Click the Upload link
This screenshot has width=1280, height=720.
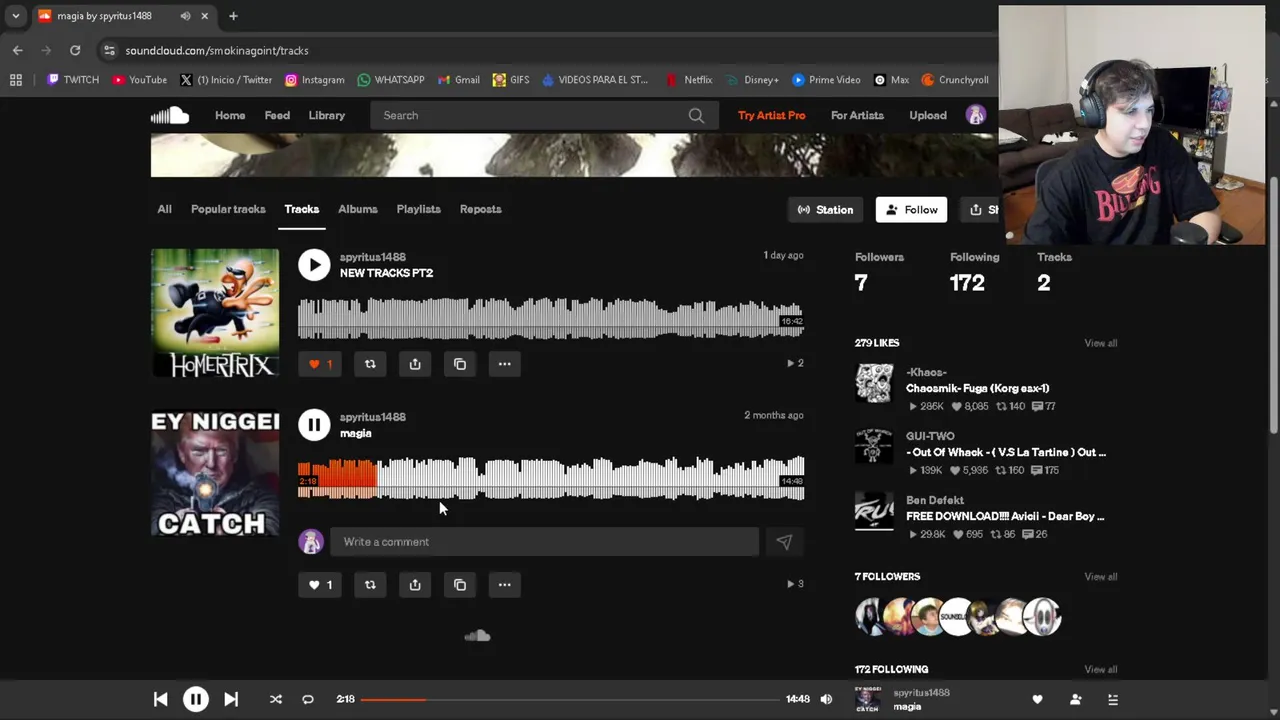click(927, 115)
